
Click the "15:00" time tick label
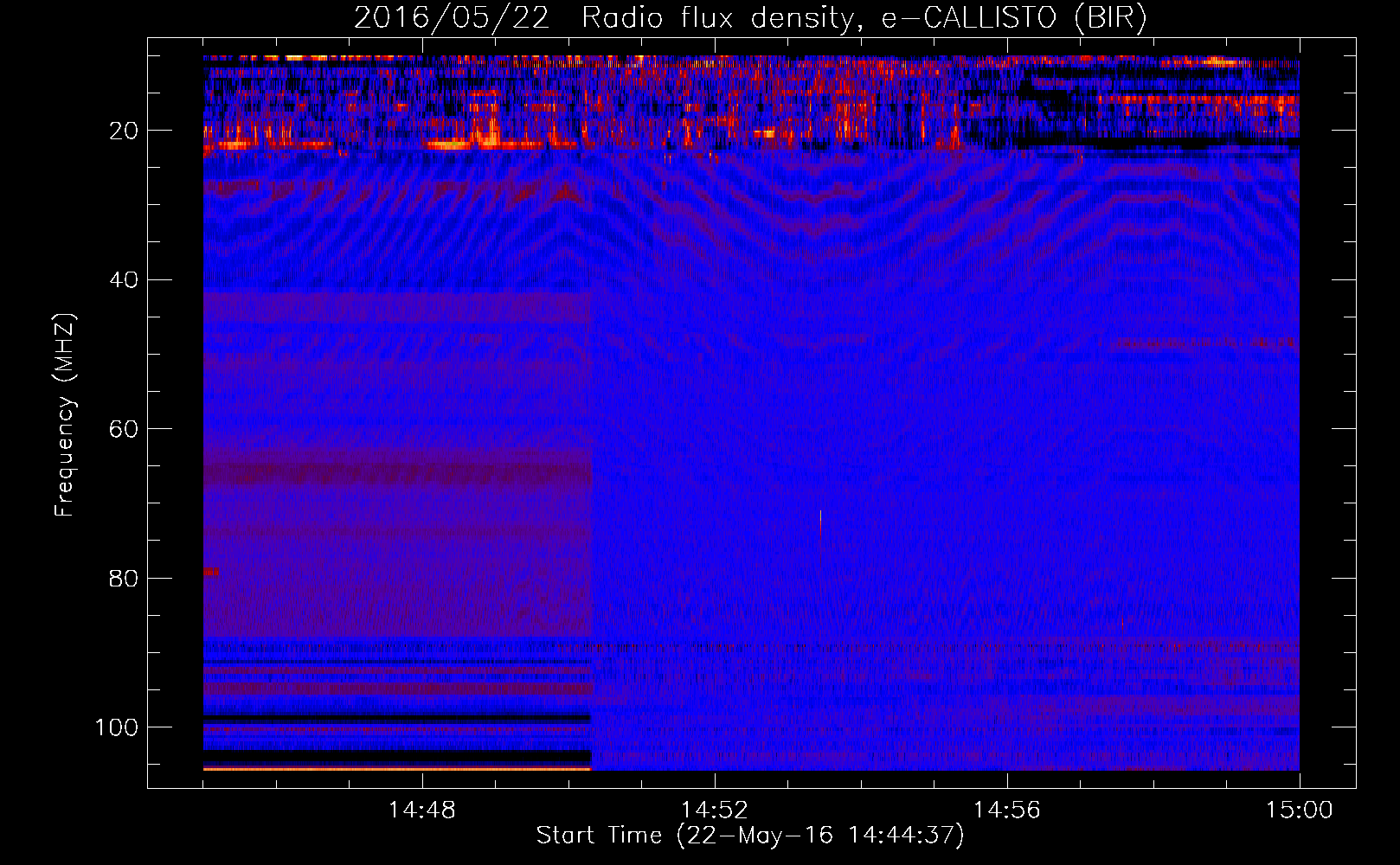point(1299,811)
